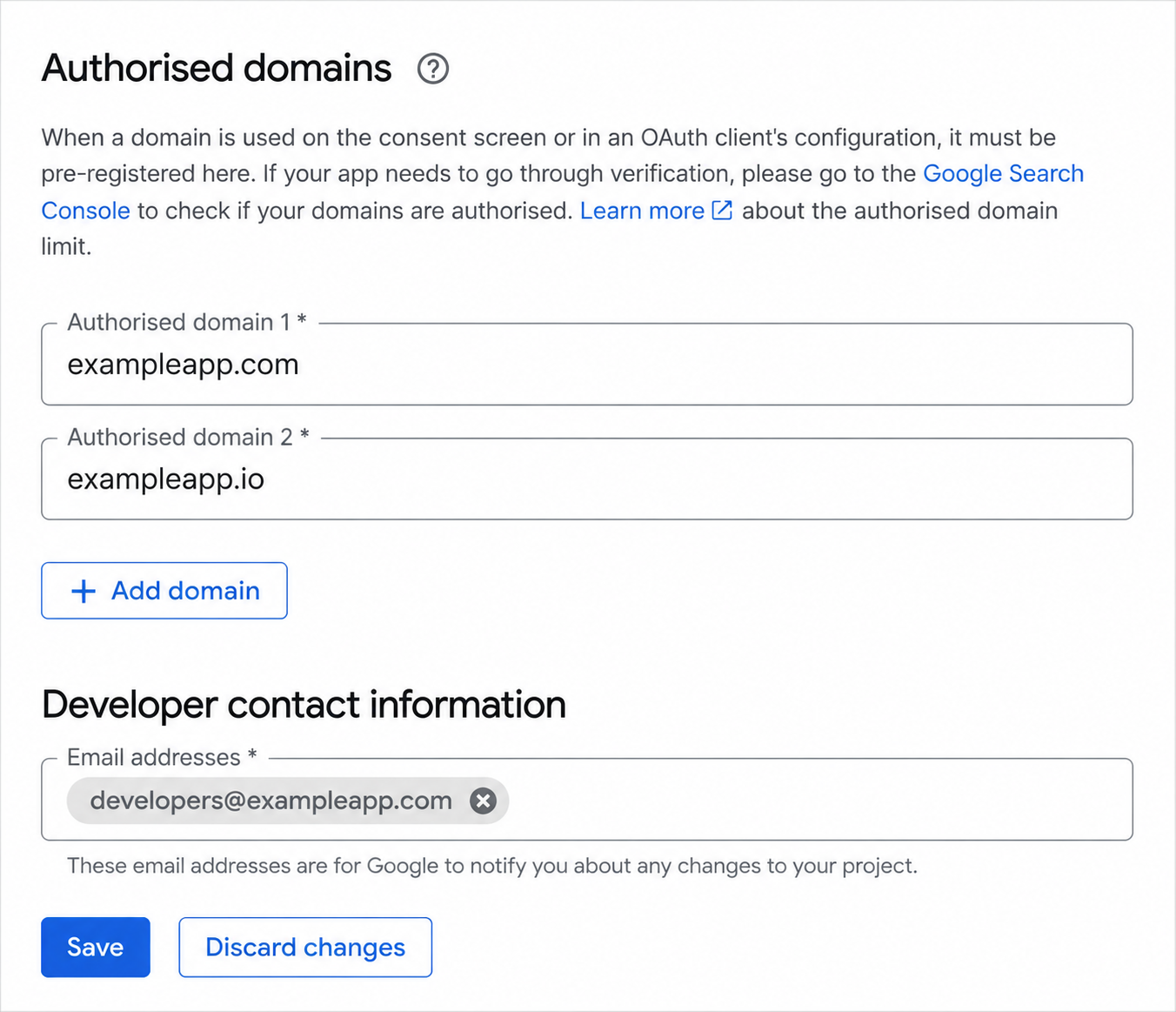This screenshot has width=1176, height=1012.
Task: Remove the developers@exampleapp.com email chip
Action: click(484, 801)
